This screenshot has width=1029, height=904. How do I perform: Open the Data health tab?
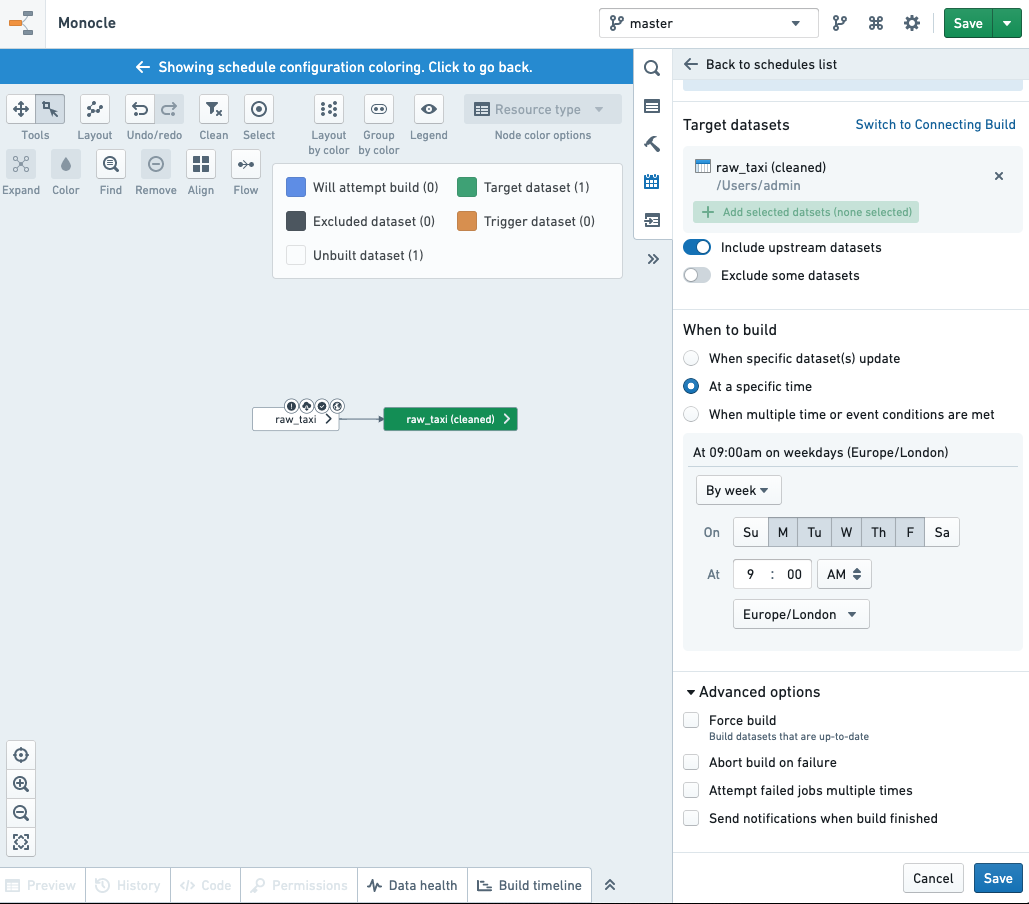[x=412, y=886]
